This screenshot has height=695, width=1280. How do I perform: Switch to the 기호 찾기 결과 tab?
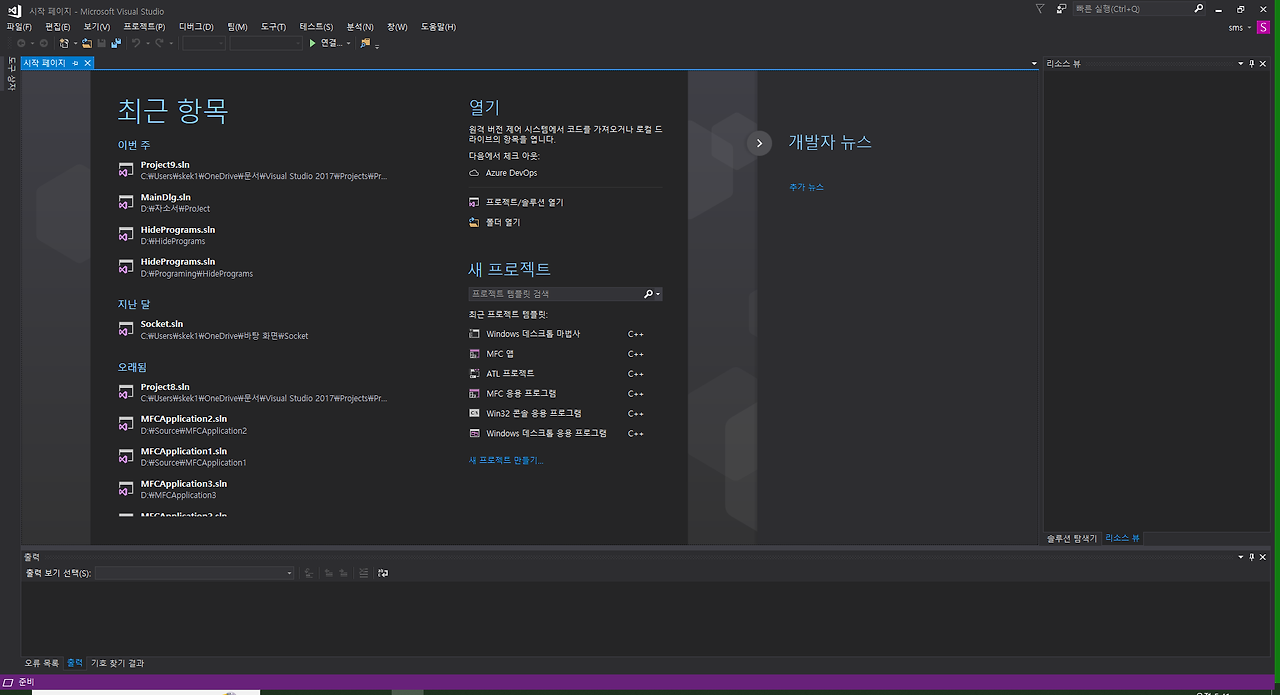pos(118,663)
